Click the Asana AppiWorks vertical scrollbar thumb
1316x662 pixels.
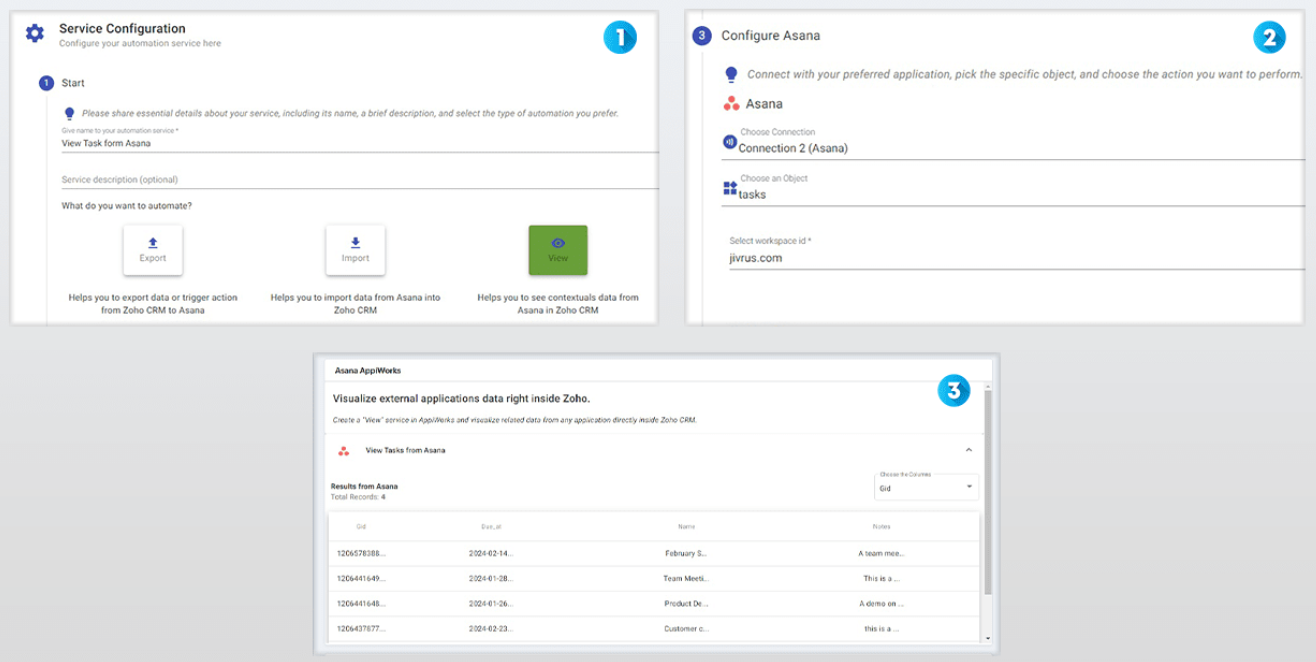[989, 490]
